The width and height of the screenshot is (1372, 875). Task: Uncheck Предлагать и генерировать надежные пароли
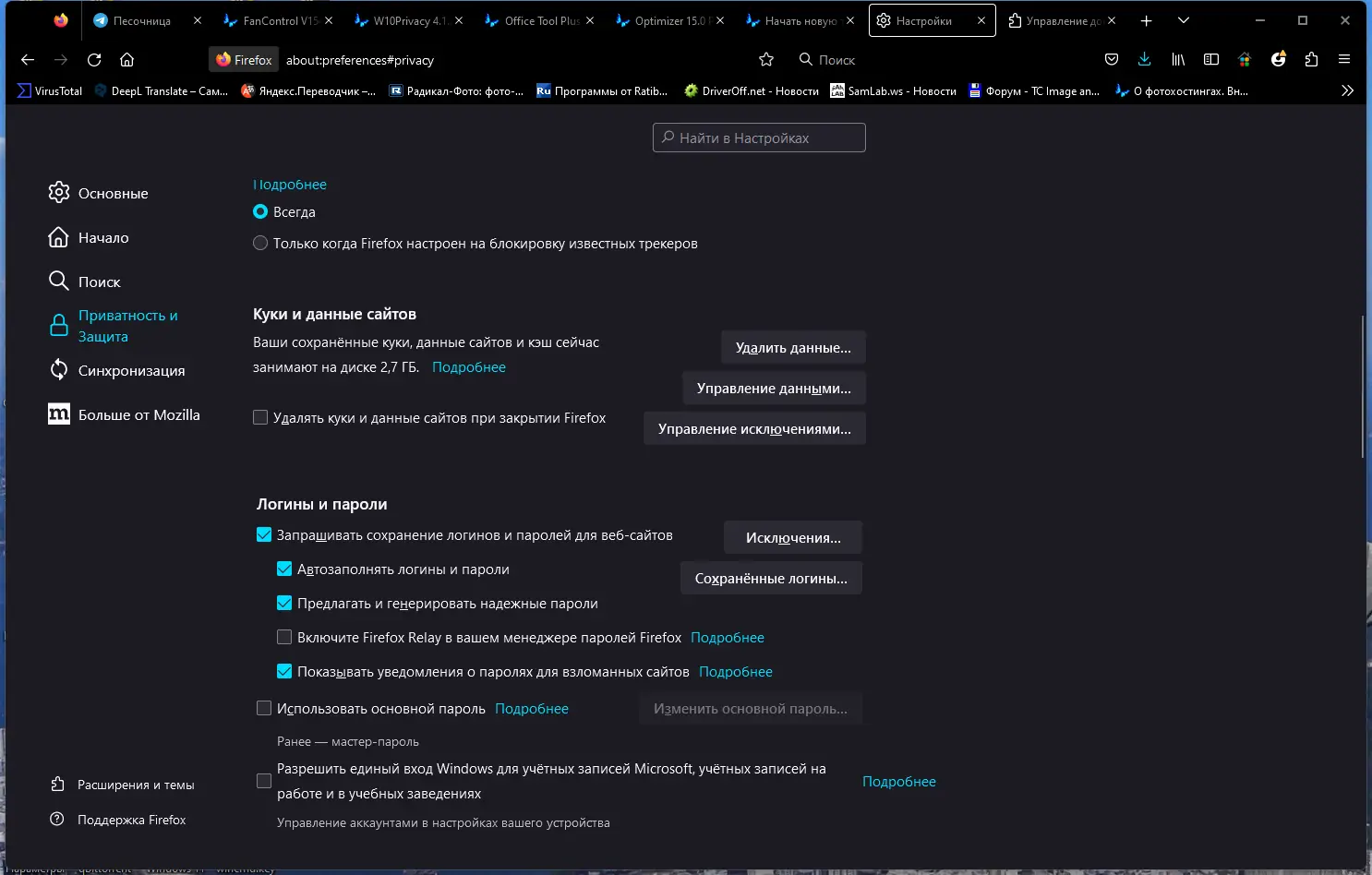tap(284, 604)
